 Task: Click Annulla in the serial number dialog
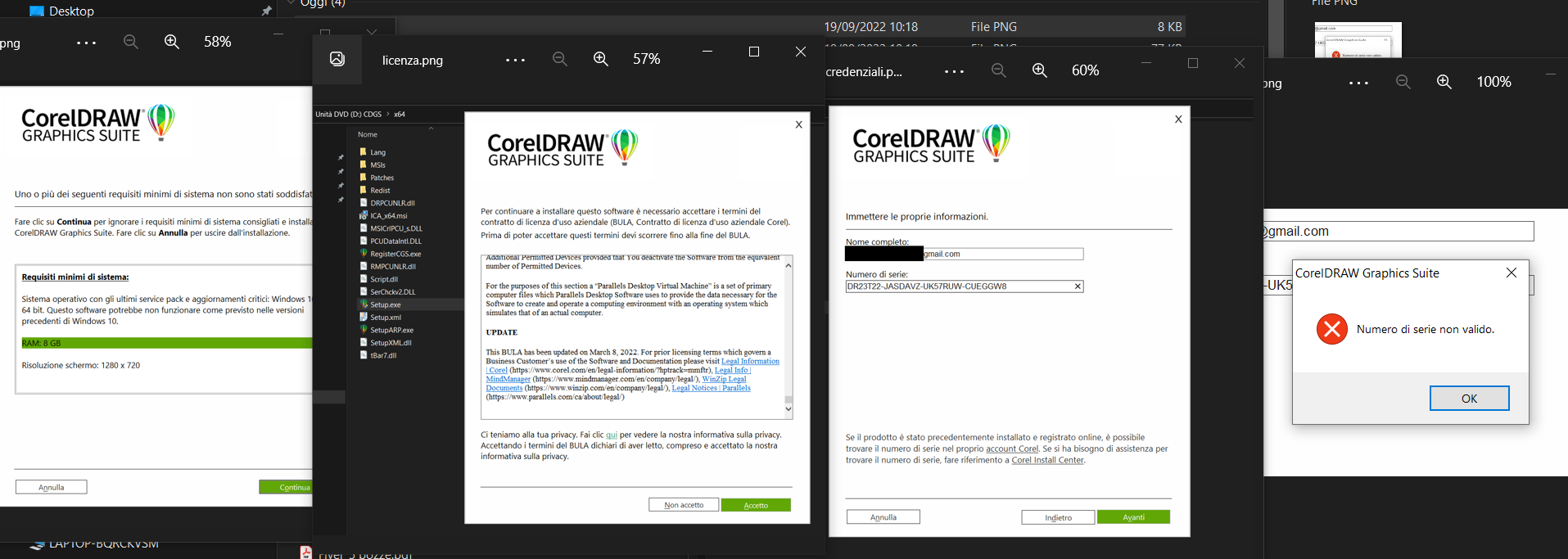point(883,517)
